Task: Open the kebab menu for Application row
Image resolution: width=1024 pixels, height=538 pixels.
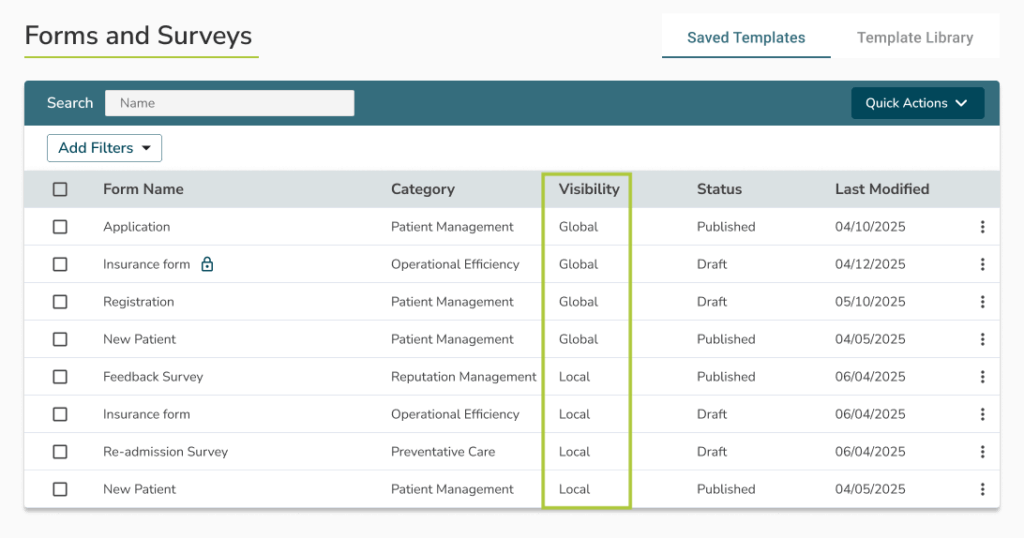Action: [x=982, y=227]
